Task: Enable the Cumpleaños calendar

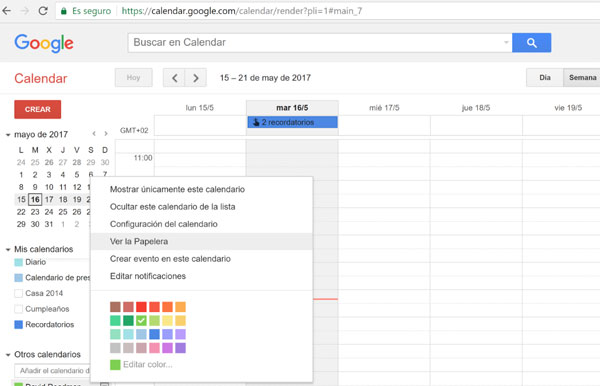Action: pyautogui.click(x=18, y=309)
